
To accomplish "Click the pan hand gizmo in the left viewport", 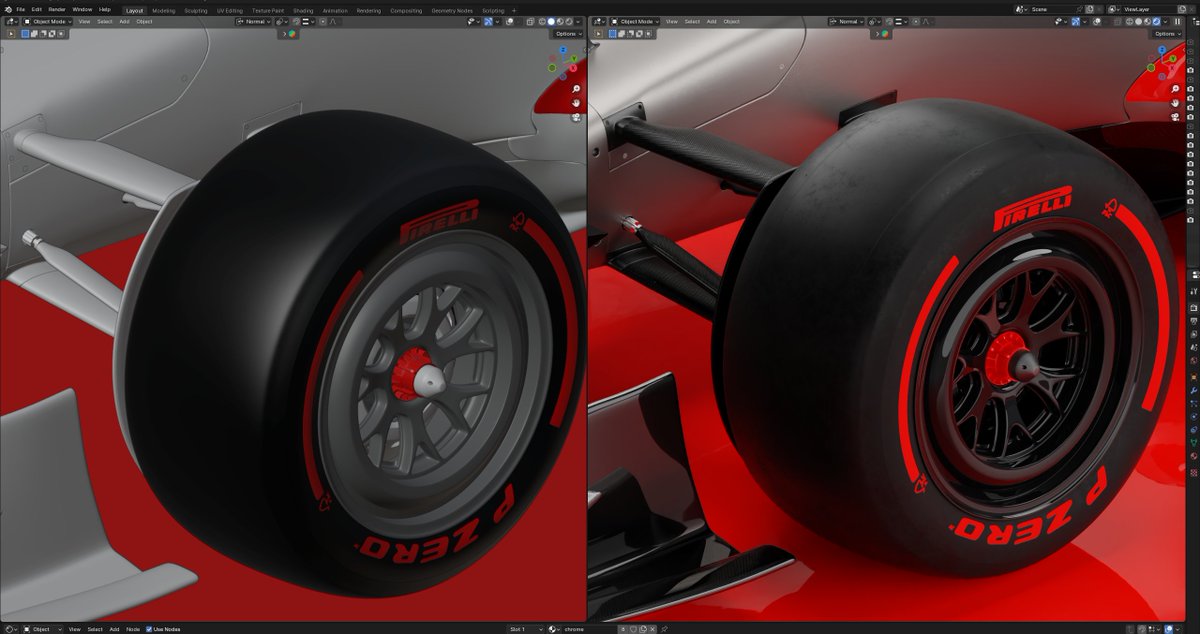I will (x=577, y=103).
